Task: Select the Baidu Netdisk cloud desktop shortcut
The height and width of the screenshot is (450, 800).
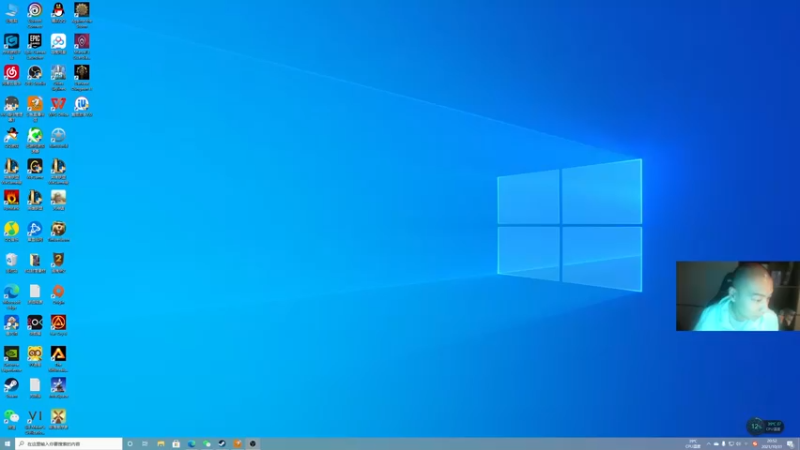Action: pyautogui.click(x=58, y=44)
